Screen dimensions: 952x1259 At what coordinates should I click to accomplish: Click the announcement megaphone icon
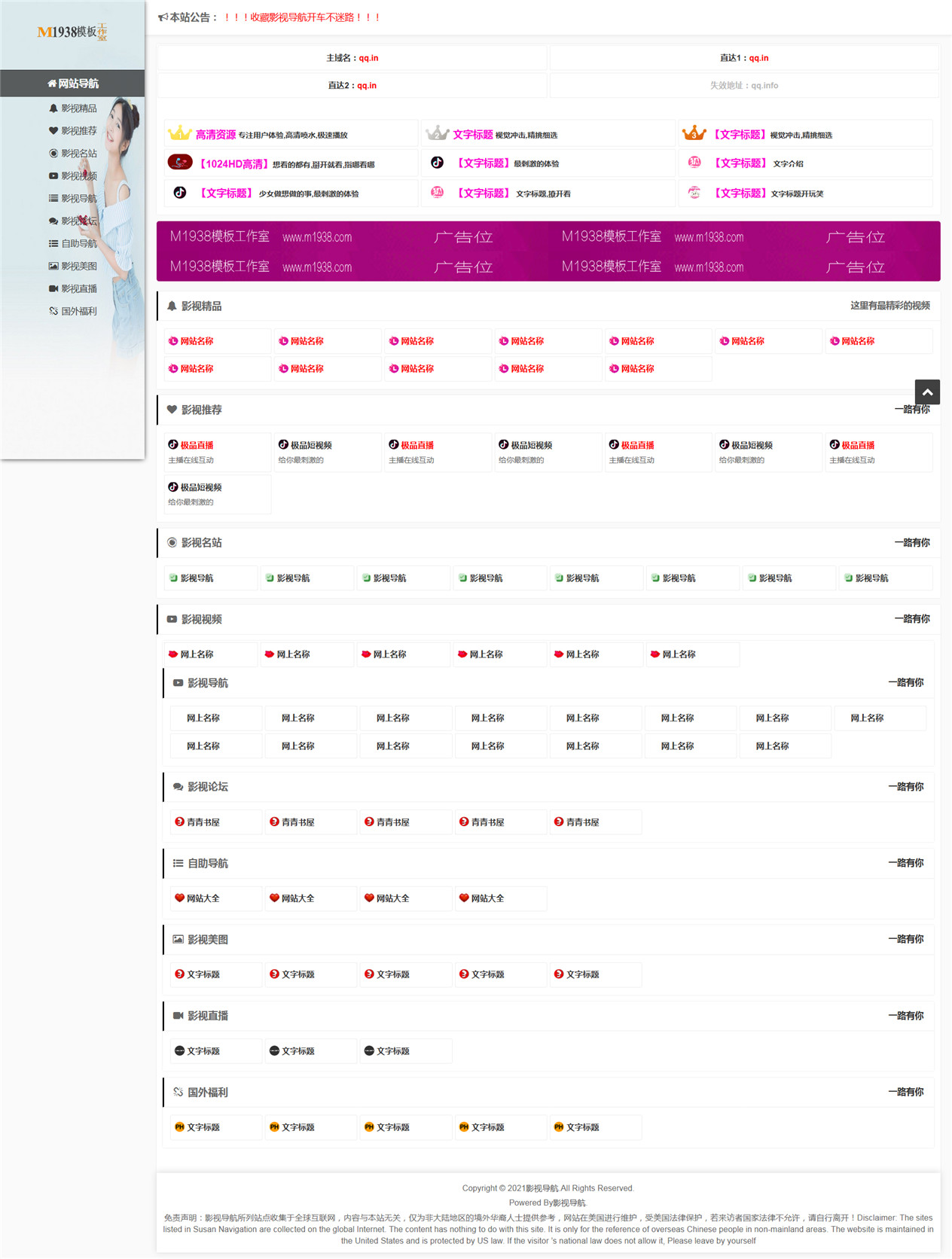(x=163, y=17)
